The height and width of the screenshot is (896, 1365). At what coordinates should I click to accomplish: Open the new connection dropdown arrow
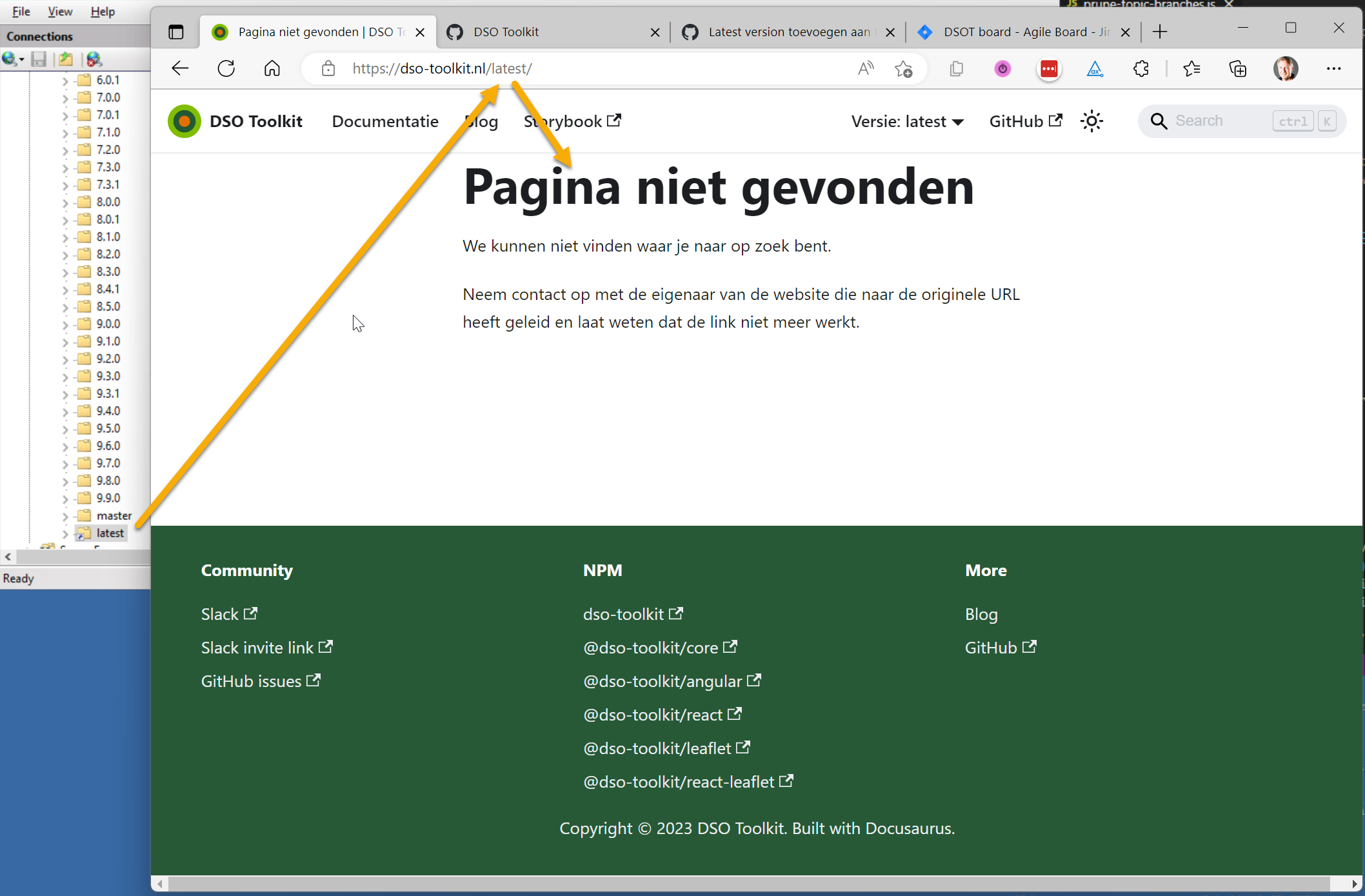[21, 59]
